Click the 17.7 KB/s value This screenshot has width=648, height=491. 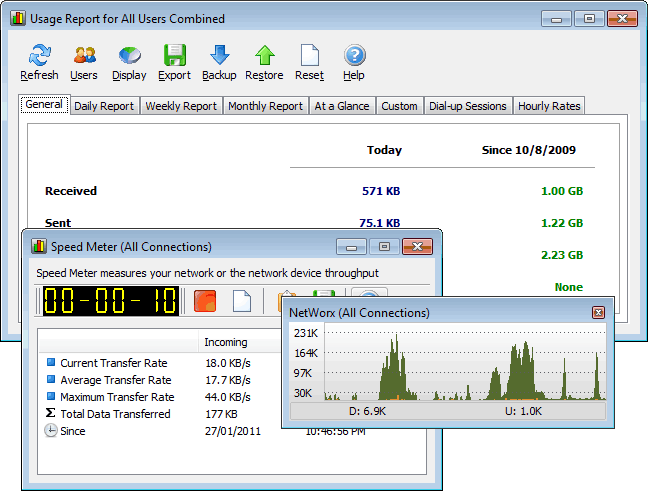228,380
